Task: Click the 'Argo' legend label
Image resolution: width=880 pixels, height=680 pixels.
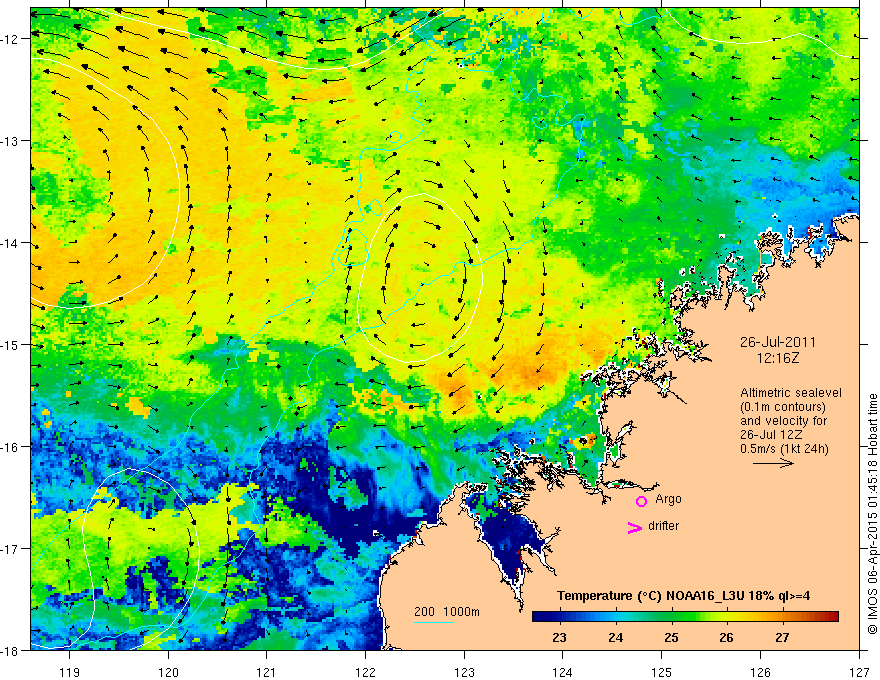Action: (x=668, y=499)
